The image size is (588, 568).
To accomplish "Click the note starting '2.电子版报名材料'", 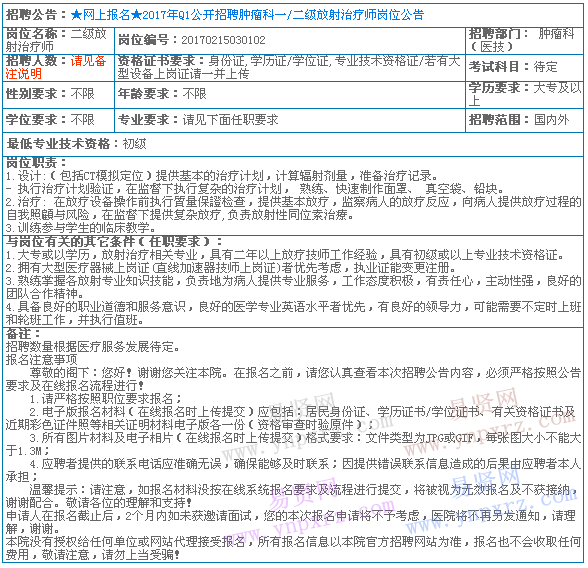I will [291, 418].
